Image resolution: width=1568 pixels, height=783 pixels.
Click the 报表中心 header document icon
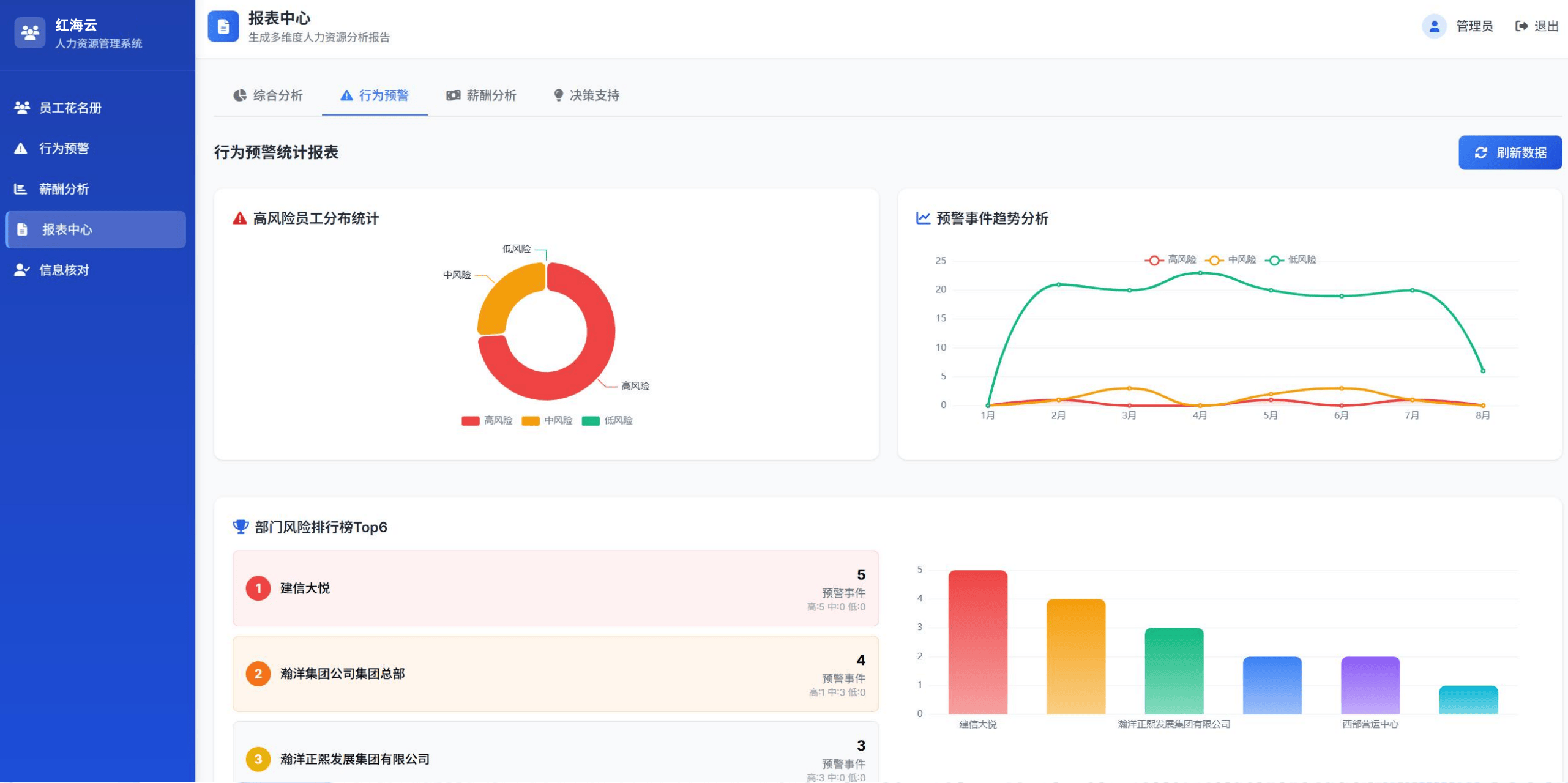point(223,27)
